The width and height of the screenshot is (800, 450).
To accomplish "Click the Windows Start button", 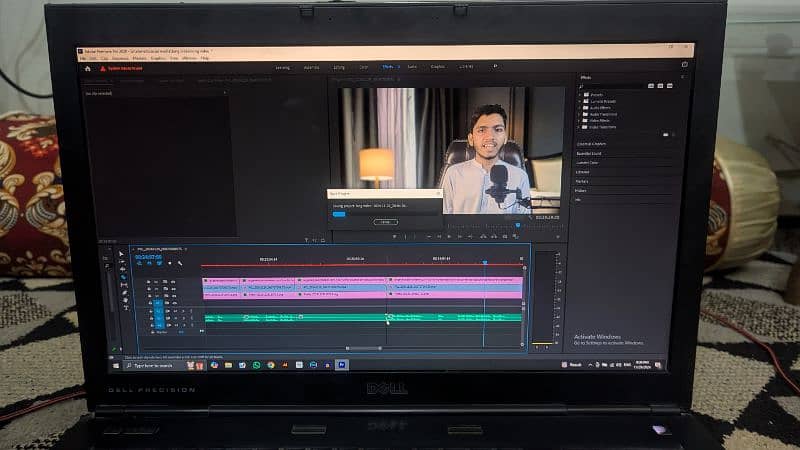I will (x=116, y=365).
